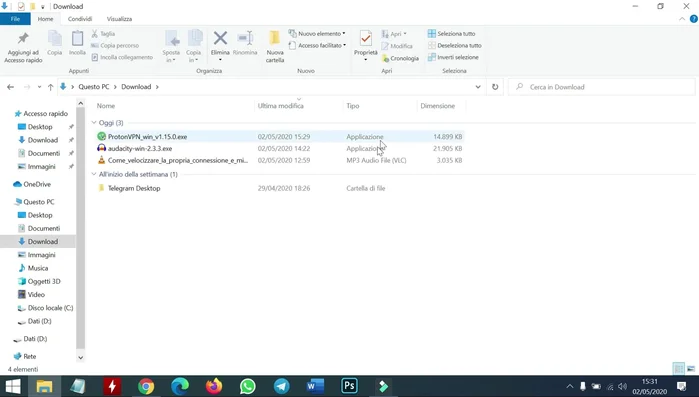Open the Apri dropdown in ribbon
Screen dimensions: 699x397
(x=394, y=34)
